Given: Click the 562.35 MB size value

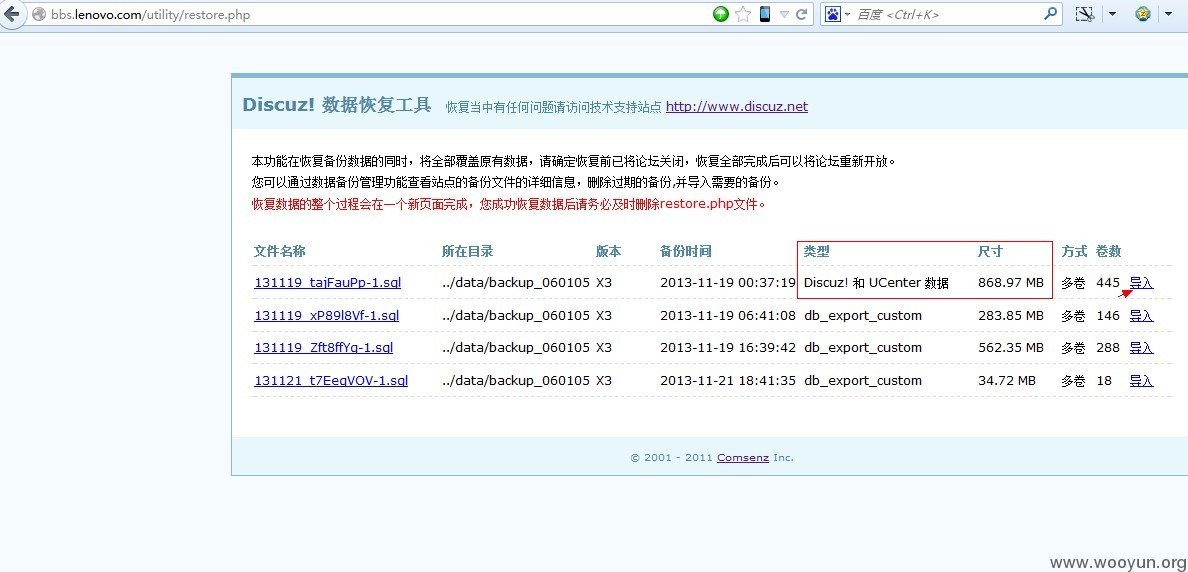Looking at the screenshot, I should tap(1011, 348).
